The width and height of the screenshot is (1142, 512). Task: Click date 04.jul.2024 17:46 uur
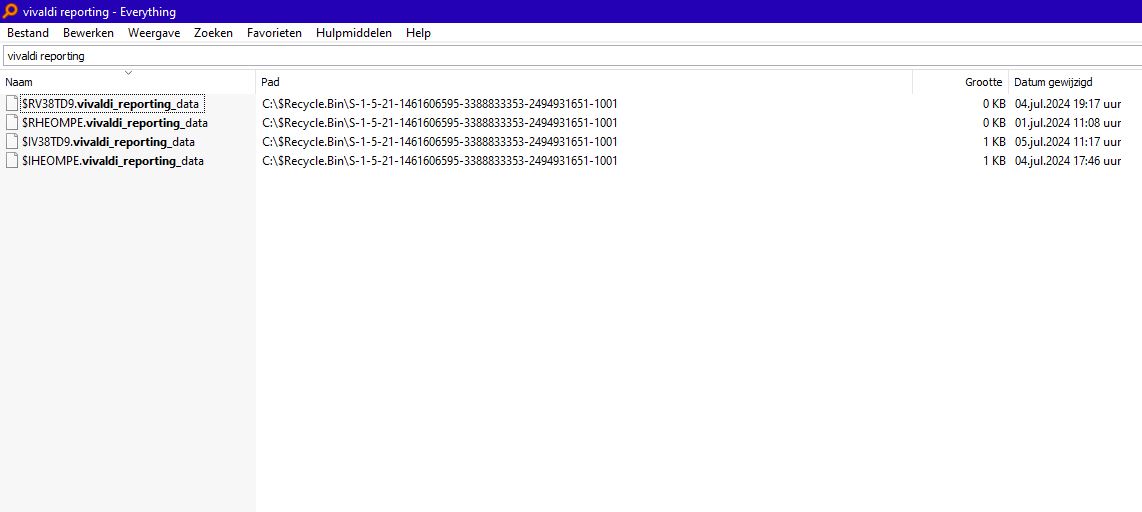(1068, 160)
